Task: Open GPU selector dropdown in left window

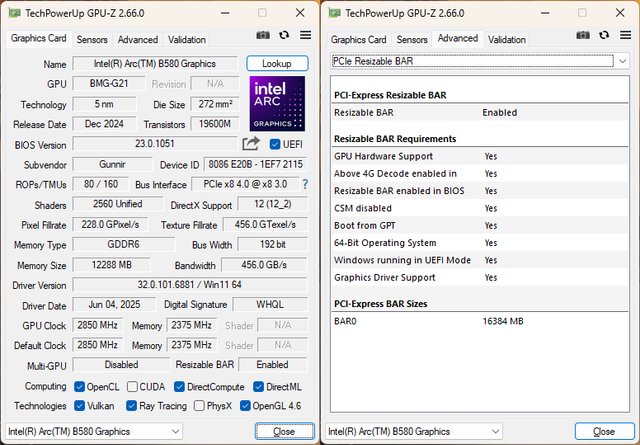Action: click(x=94, y=432)
